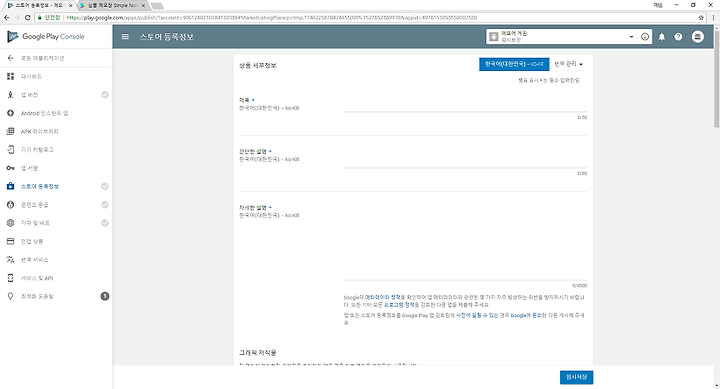Image resolution: width=720 pixels, height=389 pixels.
Task: Open the contact Google (Google에 문의) link
Action: coord(526,316)
